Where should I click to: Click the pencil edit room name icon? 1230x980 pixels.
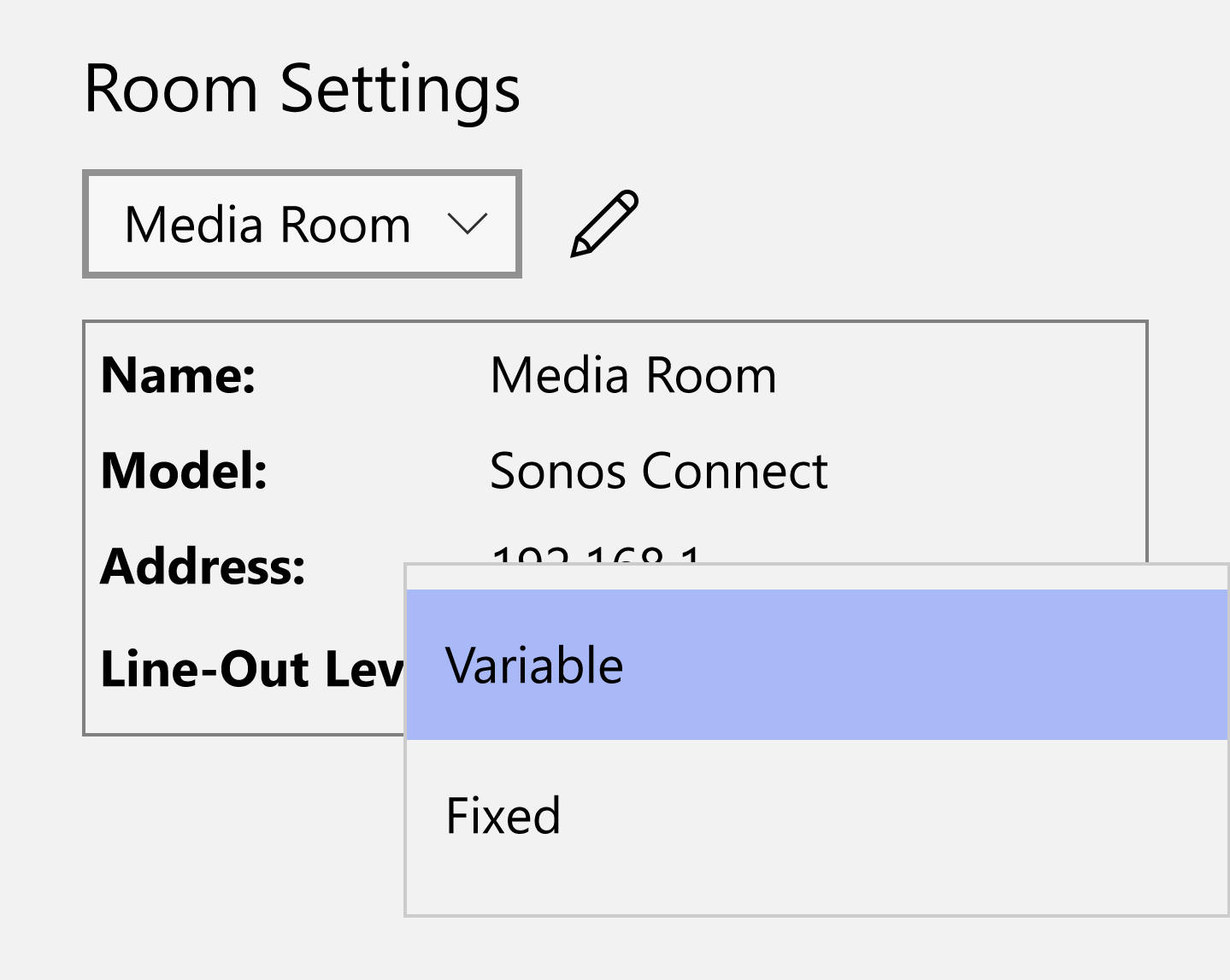coord(604,224)
